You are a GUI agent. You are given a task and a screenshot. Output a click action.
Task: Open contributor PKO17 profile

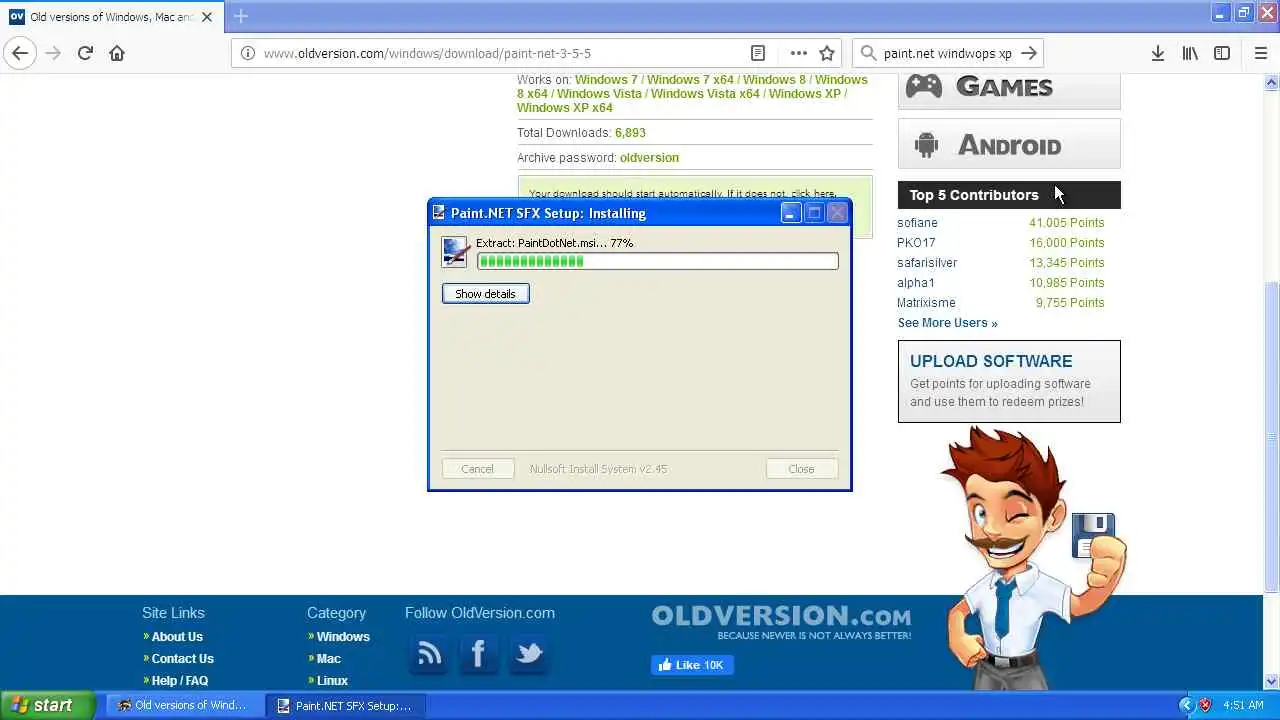click(x=916, y=243)
